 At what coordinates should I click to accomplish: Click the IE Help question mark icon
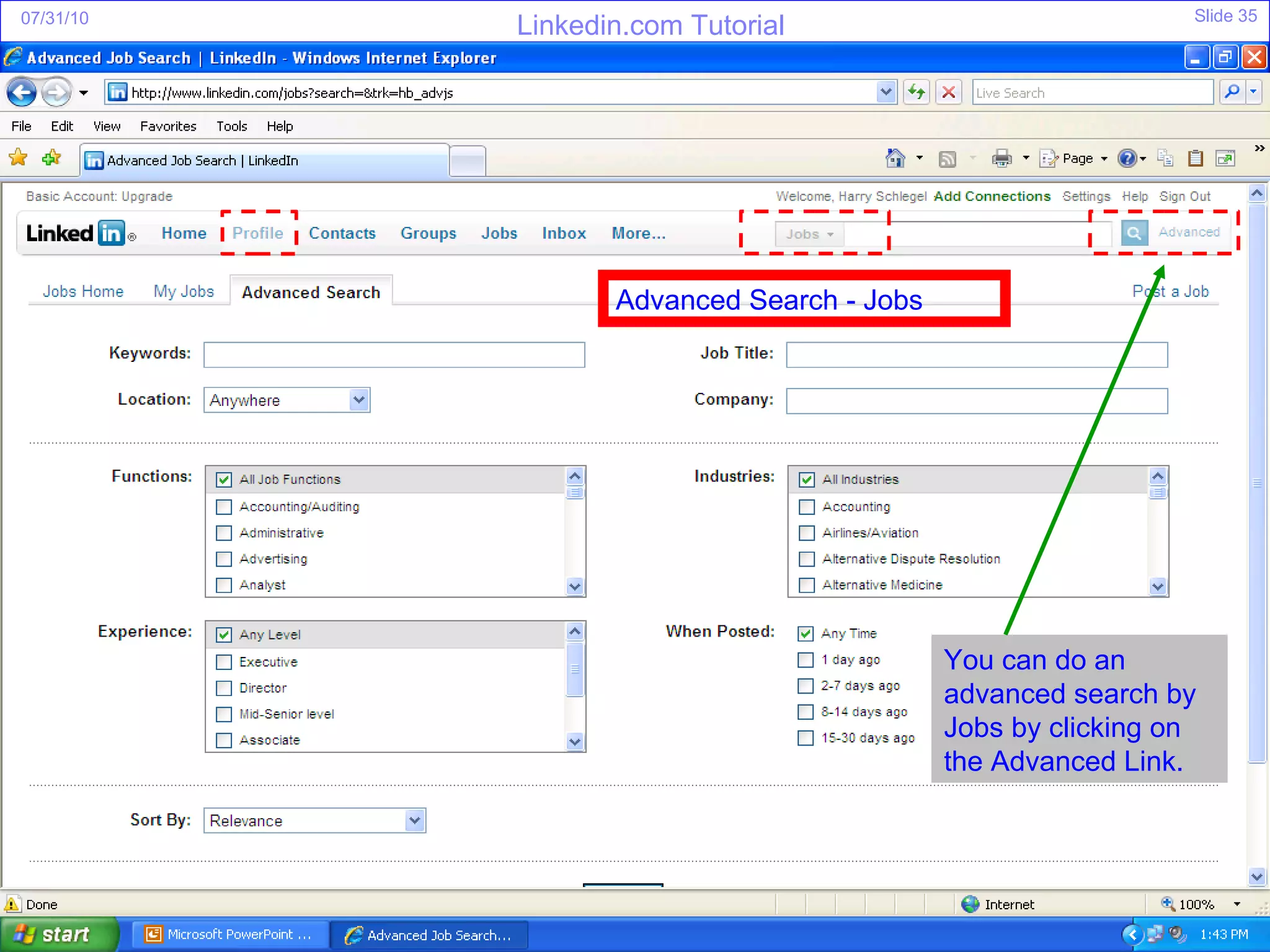[1127, 159]
